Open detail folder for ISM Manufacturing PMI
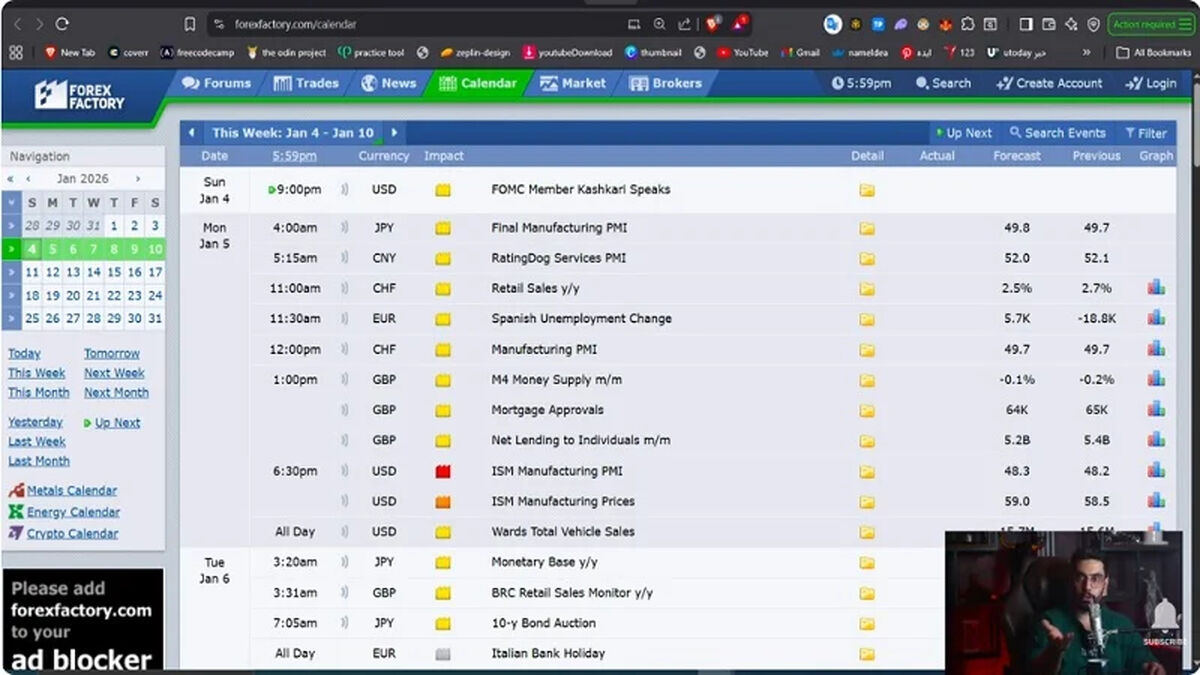The width and height of the screenshot is (1200, 675). coord(867,471)
